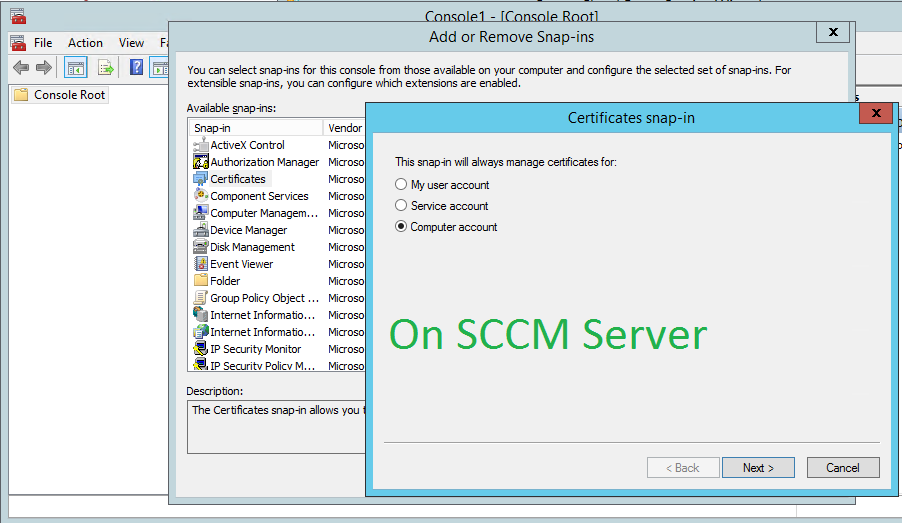Image resolution: width=902 pixels, height=523 pixels.
Task: Select the Computer account radio button
Action: click(x=401, y=227)
